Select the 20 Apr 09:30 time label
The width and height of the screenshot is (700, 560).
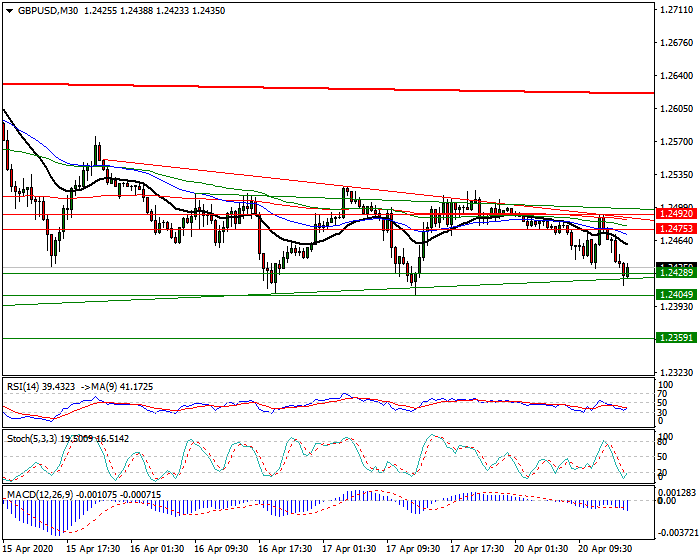click(605, 548)
